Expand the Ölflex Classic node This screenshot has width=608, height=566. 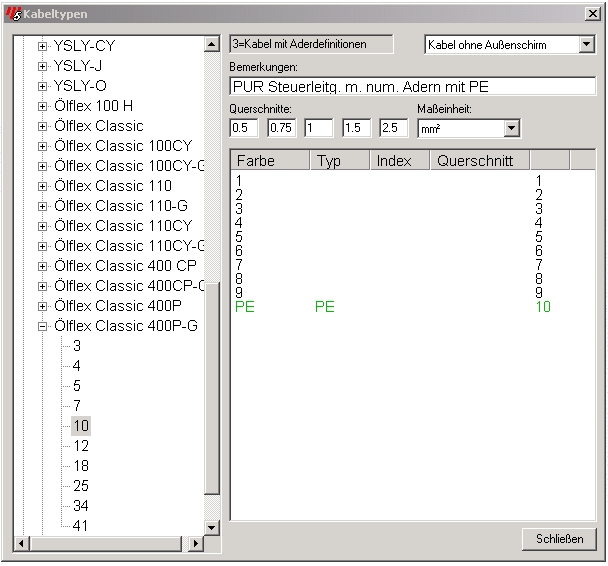point(42,127)
